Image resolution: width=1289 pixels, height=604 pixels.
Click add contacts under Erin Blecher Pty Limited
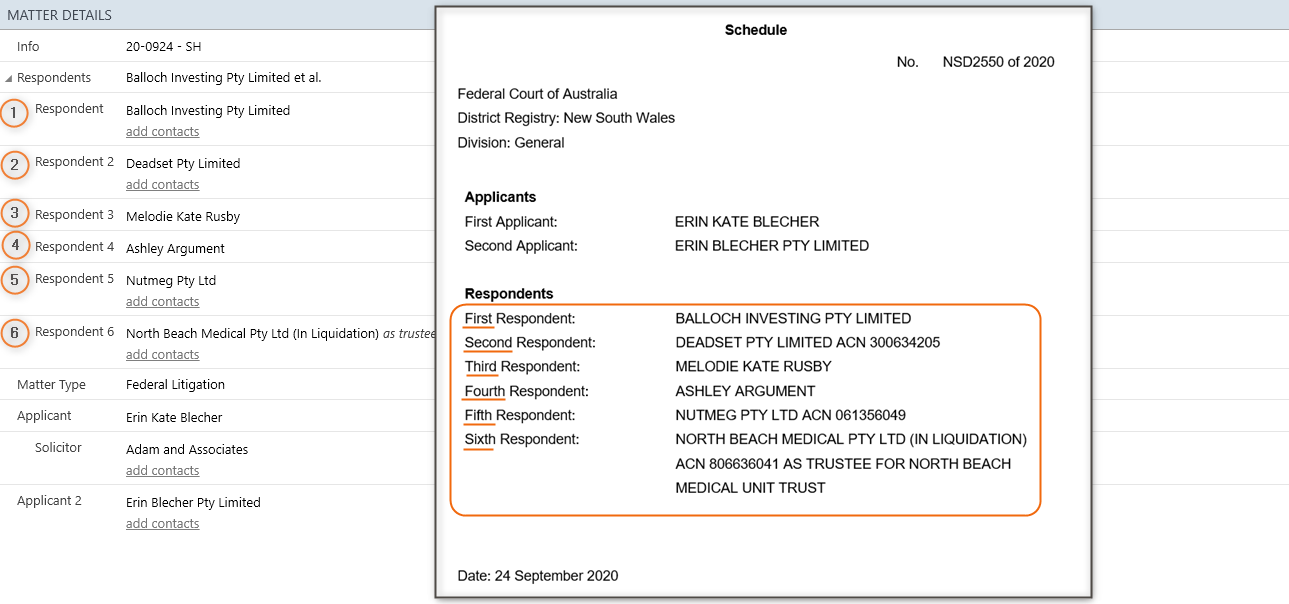tap(162, 524)
